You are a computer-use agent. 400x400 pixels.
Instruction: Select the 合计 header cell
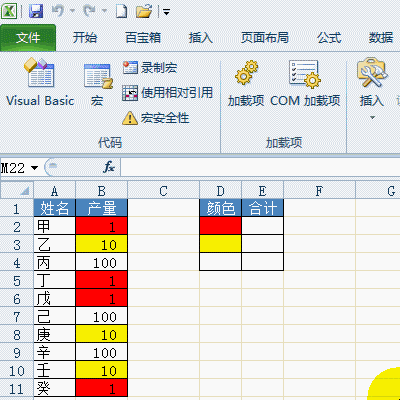tap(262, 208)
